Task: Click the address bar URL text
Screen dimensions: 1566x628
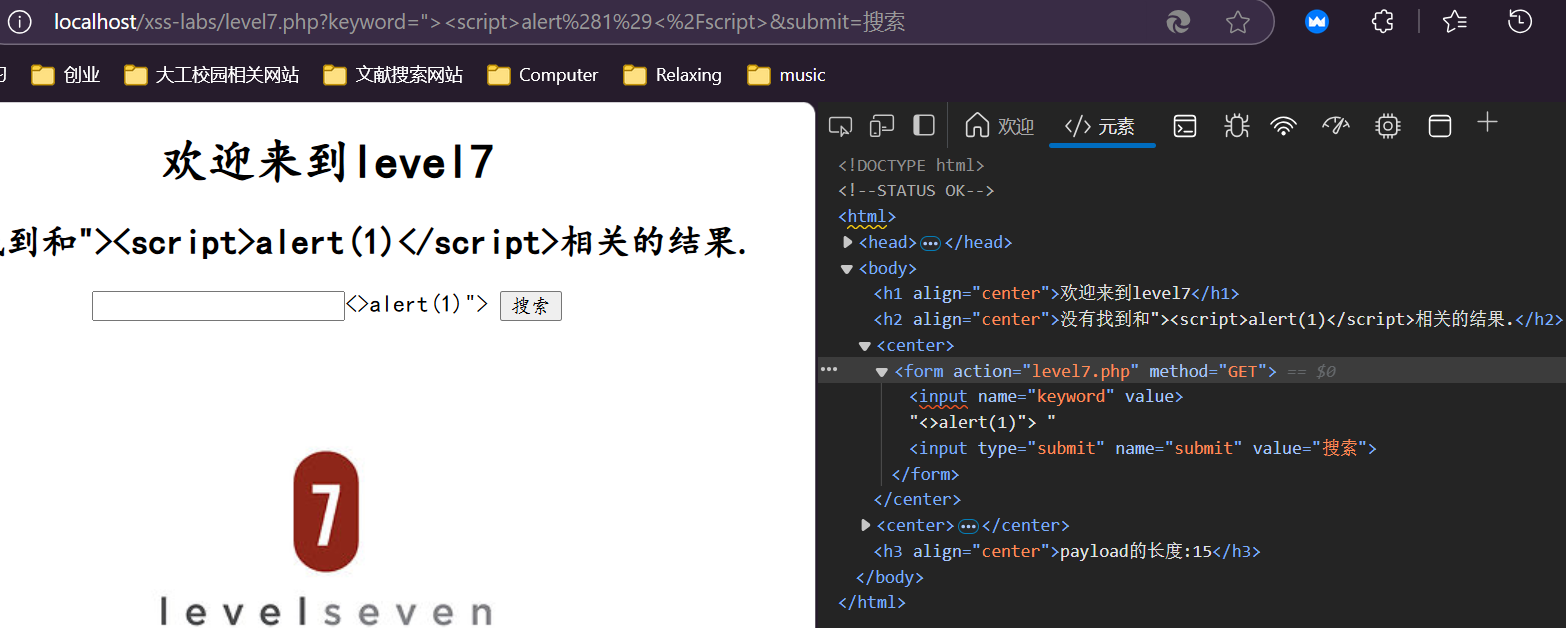Action: point(480,22)
